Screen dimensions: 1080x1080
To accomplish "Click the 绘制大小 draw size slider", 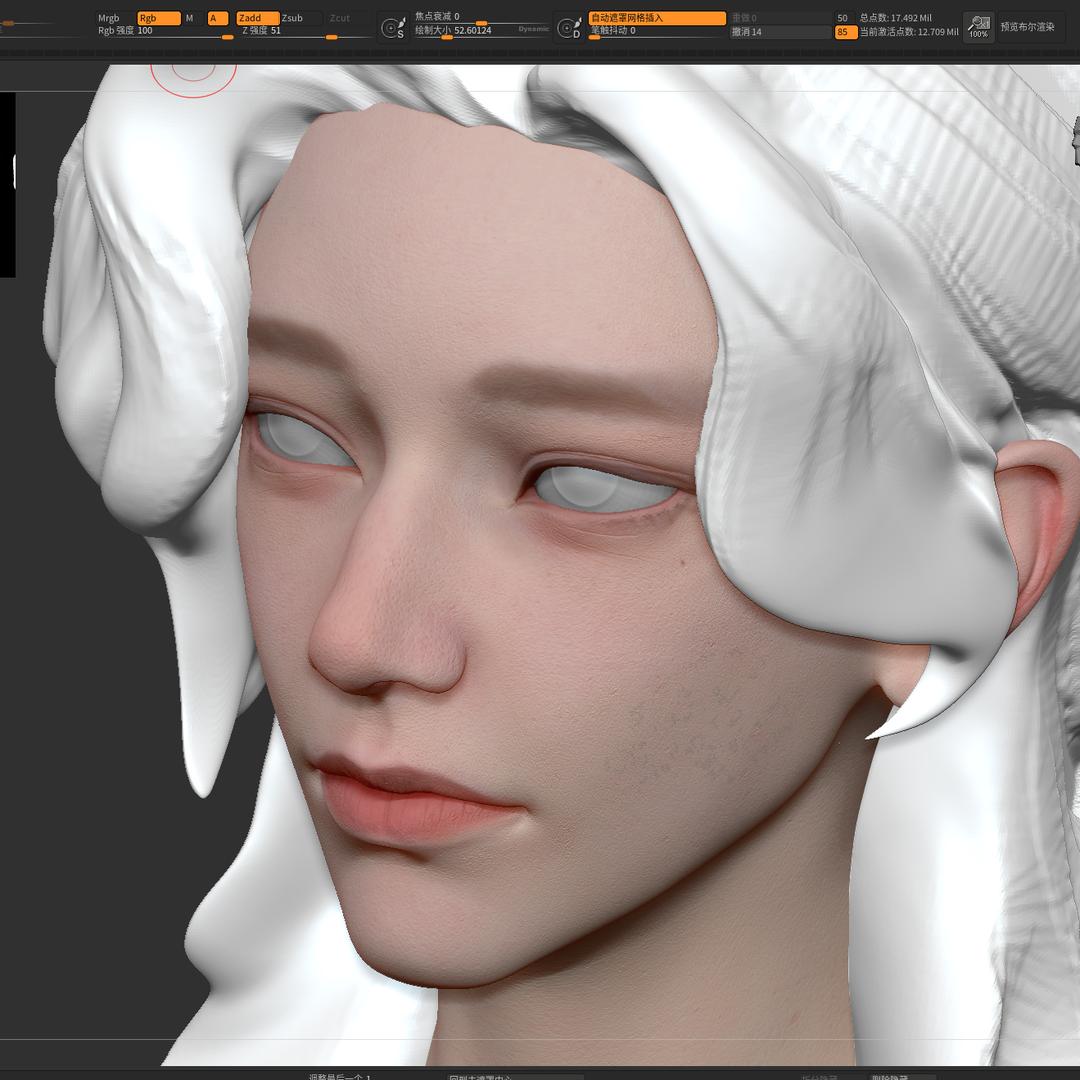I will point(480,31).
